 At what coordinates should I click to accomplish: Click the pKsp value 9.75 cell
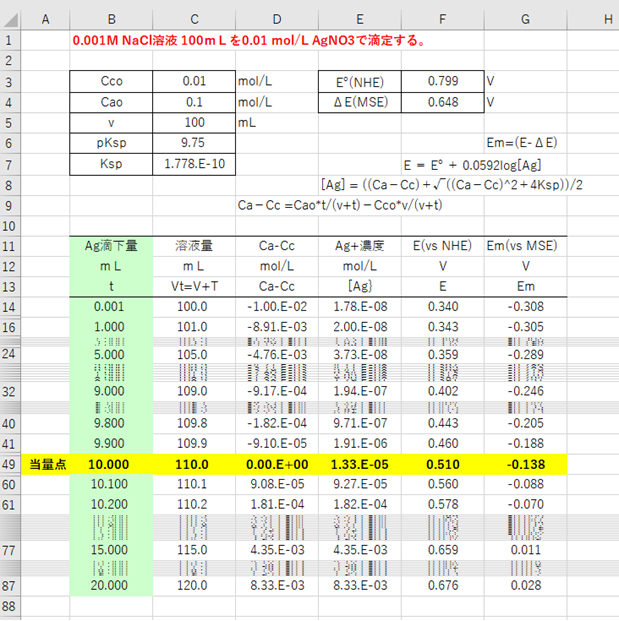(194, 143)
